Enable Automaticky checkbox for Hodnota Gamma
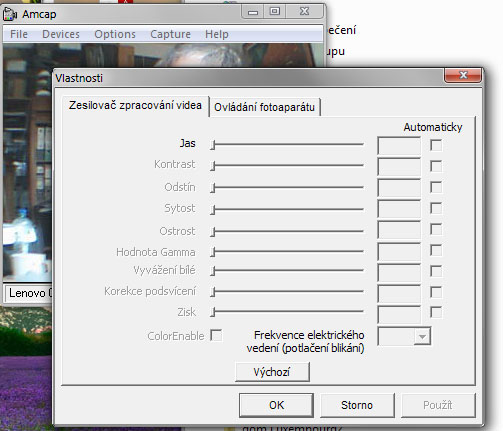Screen dimensions: 503x431 [436, 250]
